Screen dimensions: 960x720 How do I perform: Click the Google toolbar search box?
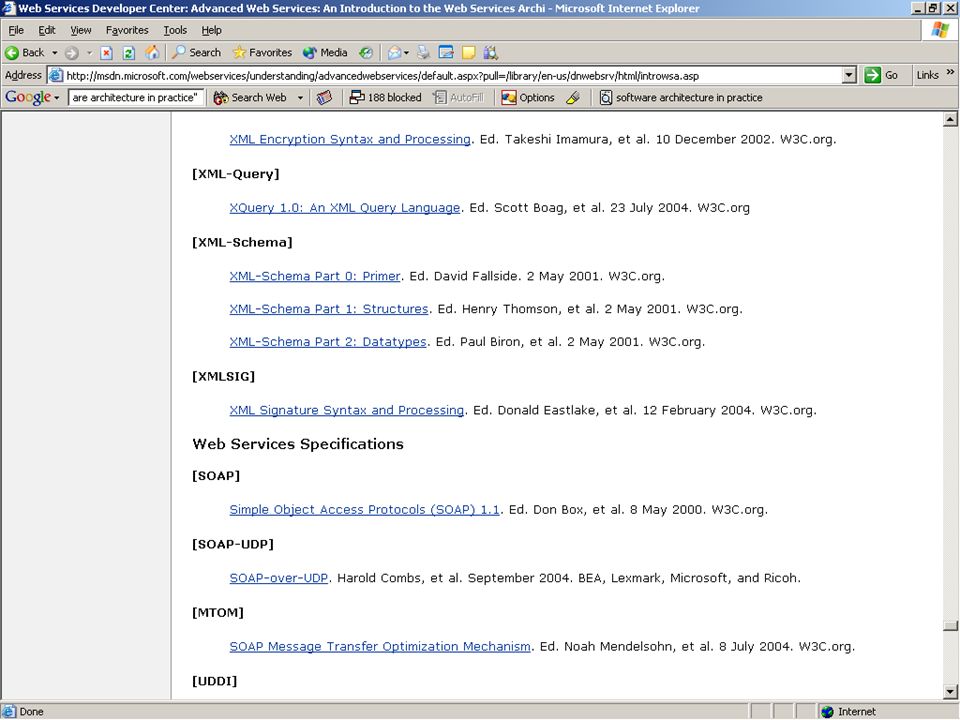click(x=135, y=97)
